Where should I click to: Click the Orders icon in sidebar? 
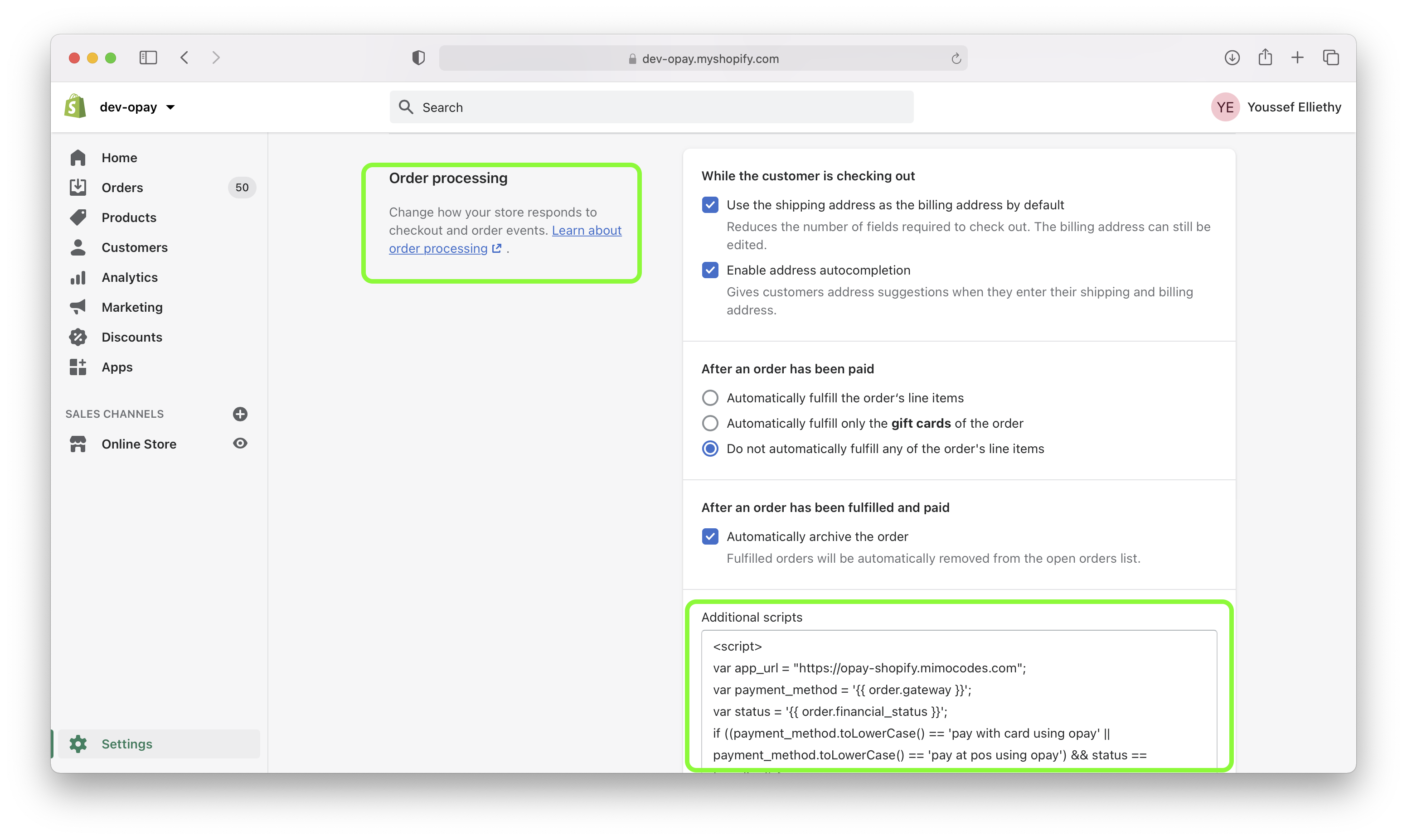pyautogui.click(x=80, y=187)
